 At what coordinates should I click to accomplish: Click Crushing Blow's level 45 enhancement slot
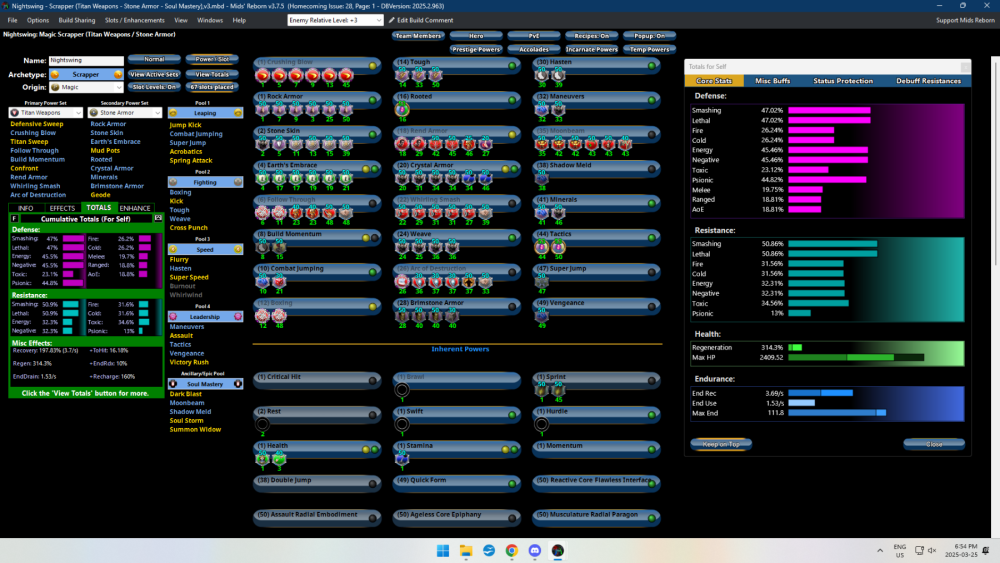(346, 75)
